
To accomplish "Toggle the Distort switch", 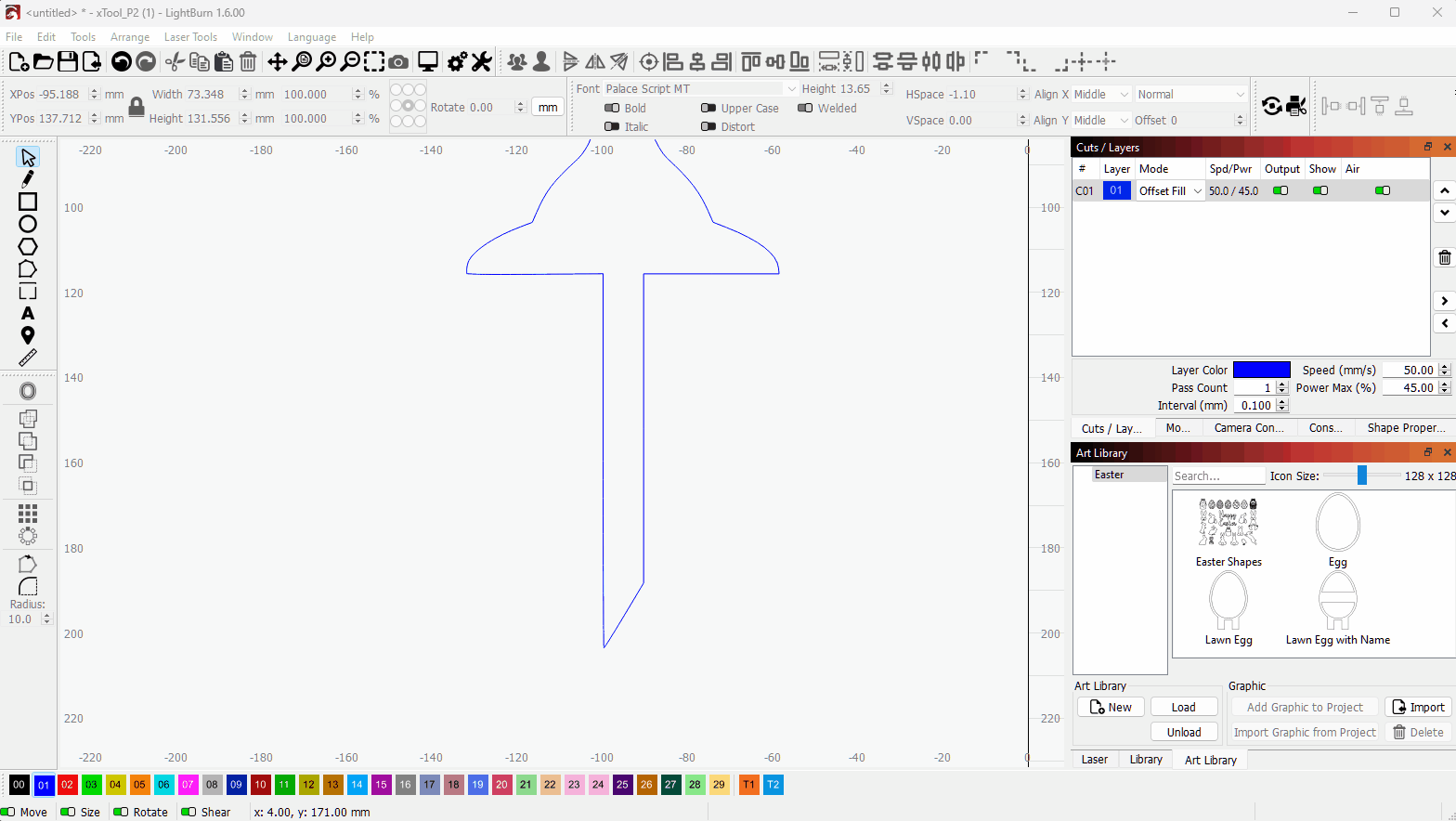I will [708, 127].
